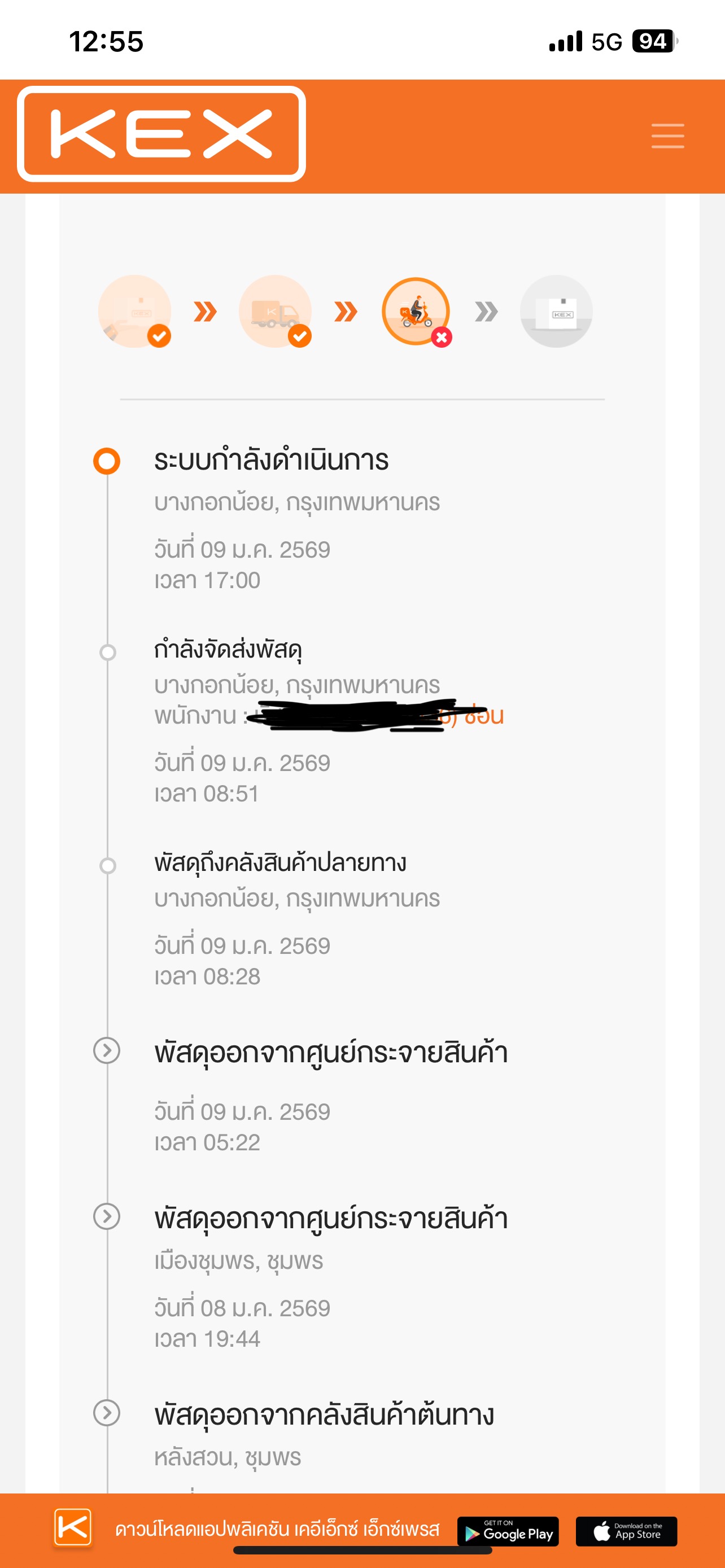The image size is (725, 1568).
Task: Tap the 5G battery status indicator
Action: (655, 41)
